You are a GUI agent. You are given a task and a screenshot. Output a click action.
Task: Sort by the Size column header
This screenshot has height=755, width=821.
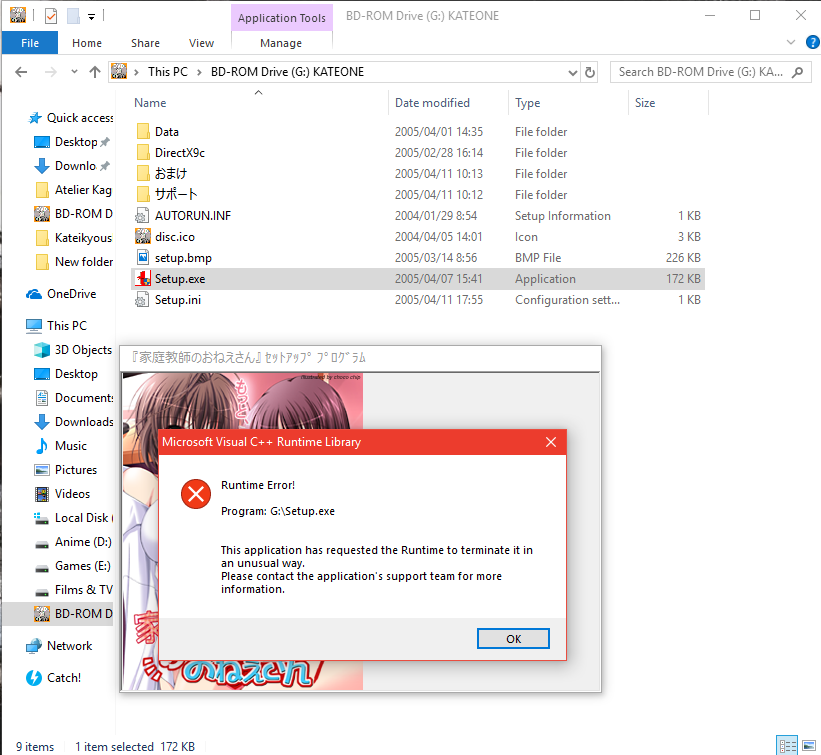pyautogui.click(x=645, y=103)
